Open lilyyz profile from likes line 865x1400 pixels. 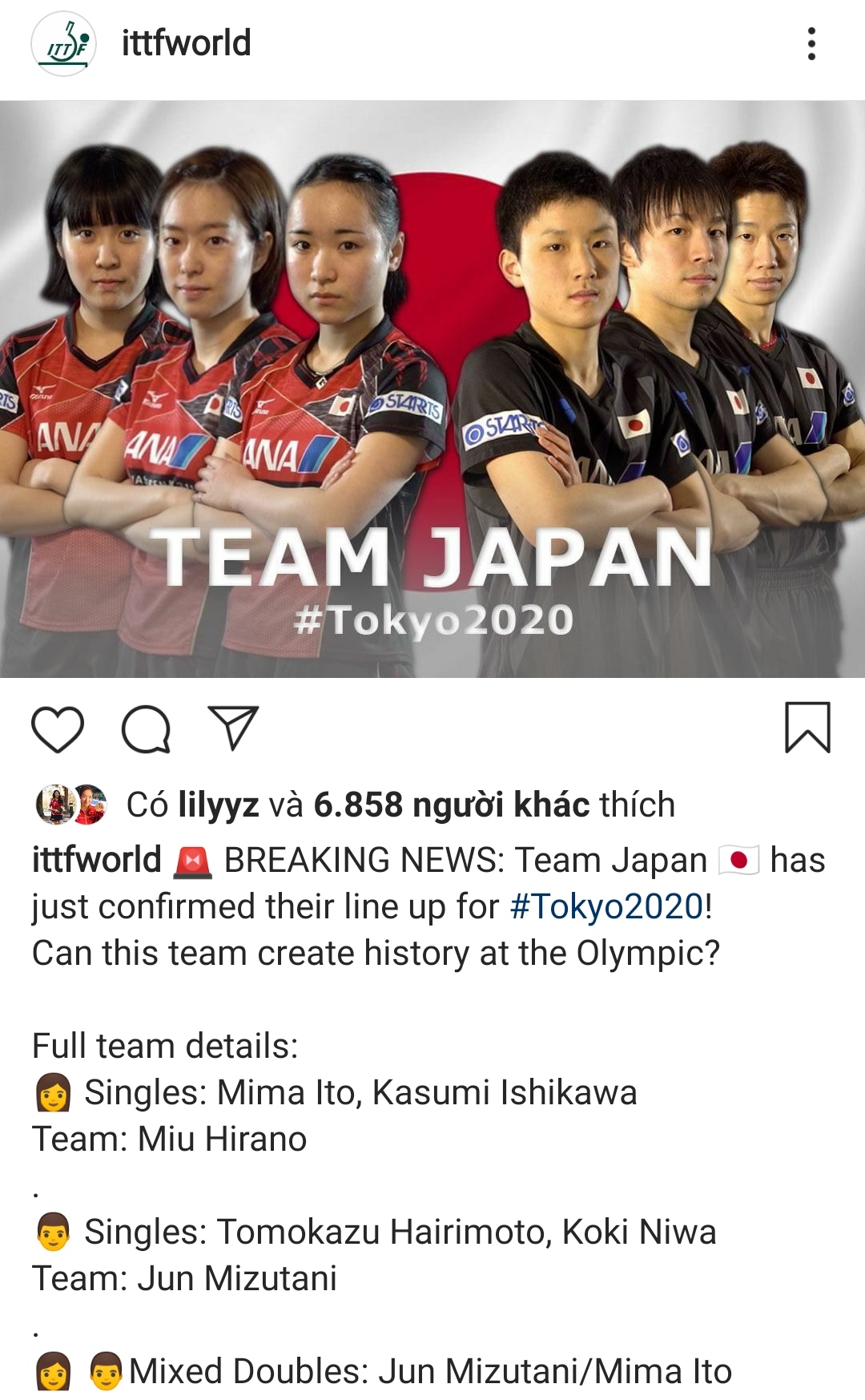(218, 805)
